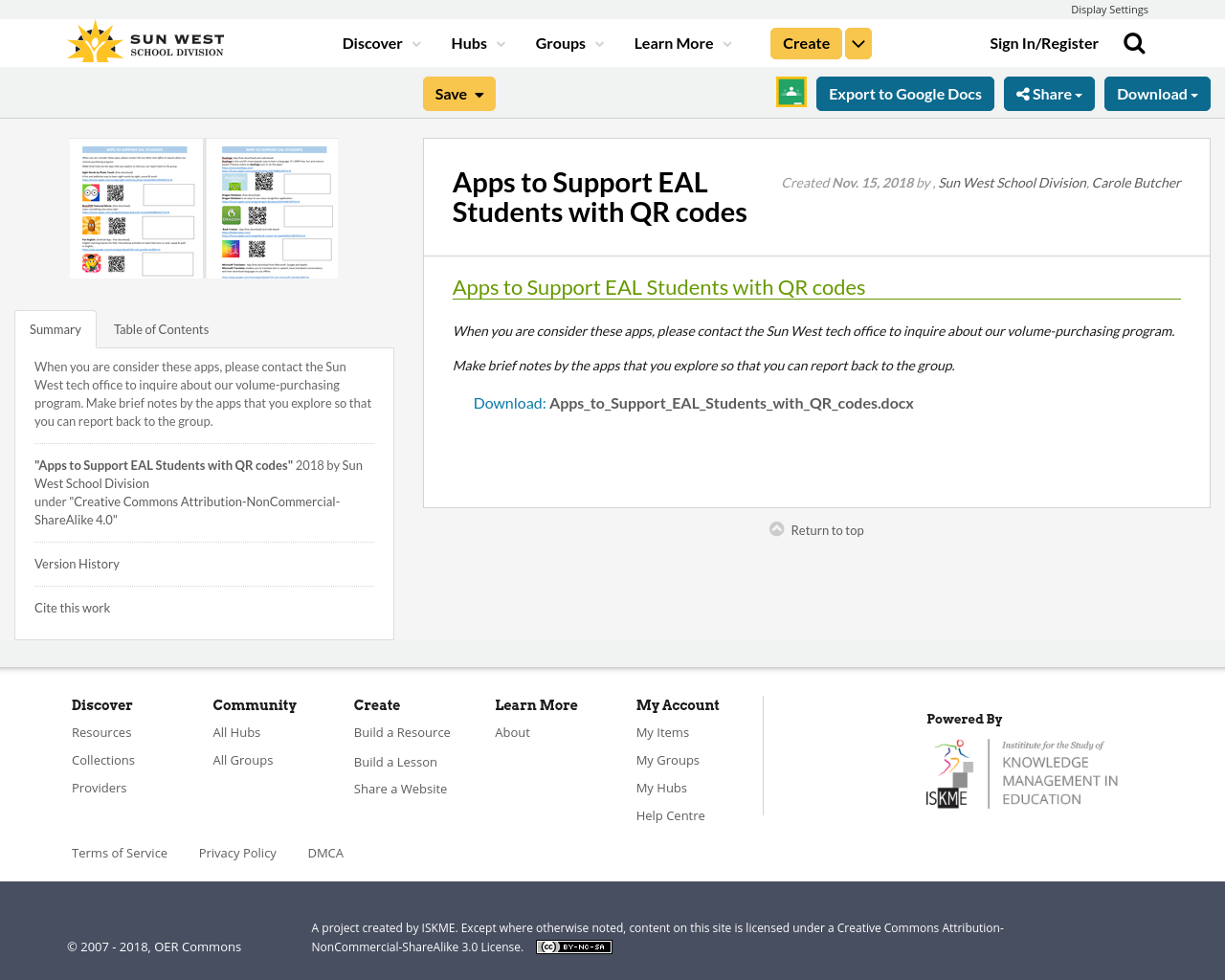Switch to the Summary tab

point(55,327)
